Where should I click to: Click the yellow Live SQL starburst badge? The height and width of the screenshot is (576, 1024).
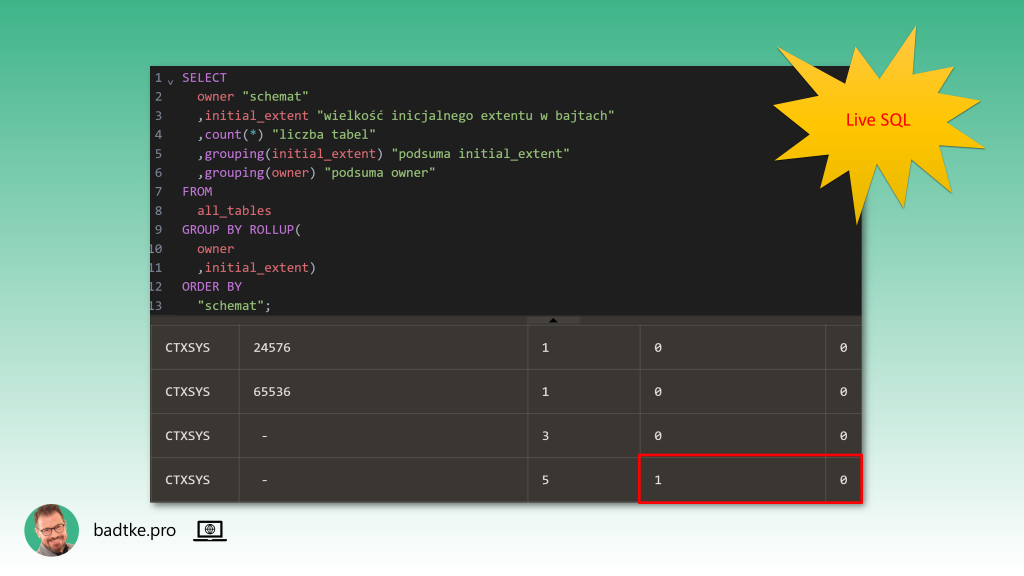[877, 121]
